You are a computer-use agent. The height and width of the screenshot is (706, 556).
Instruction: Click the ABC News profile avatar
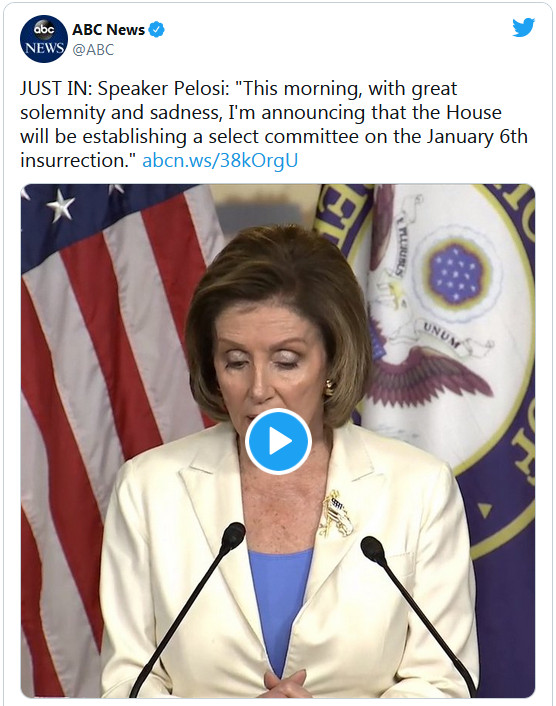[44, 39]
